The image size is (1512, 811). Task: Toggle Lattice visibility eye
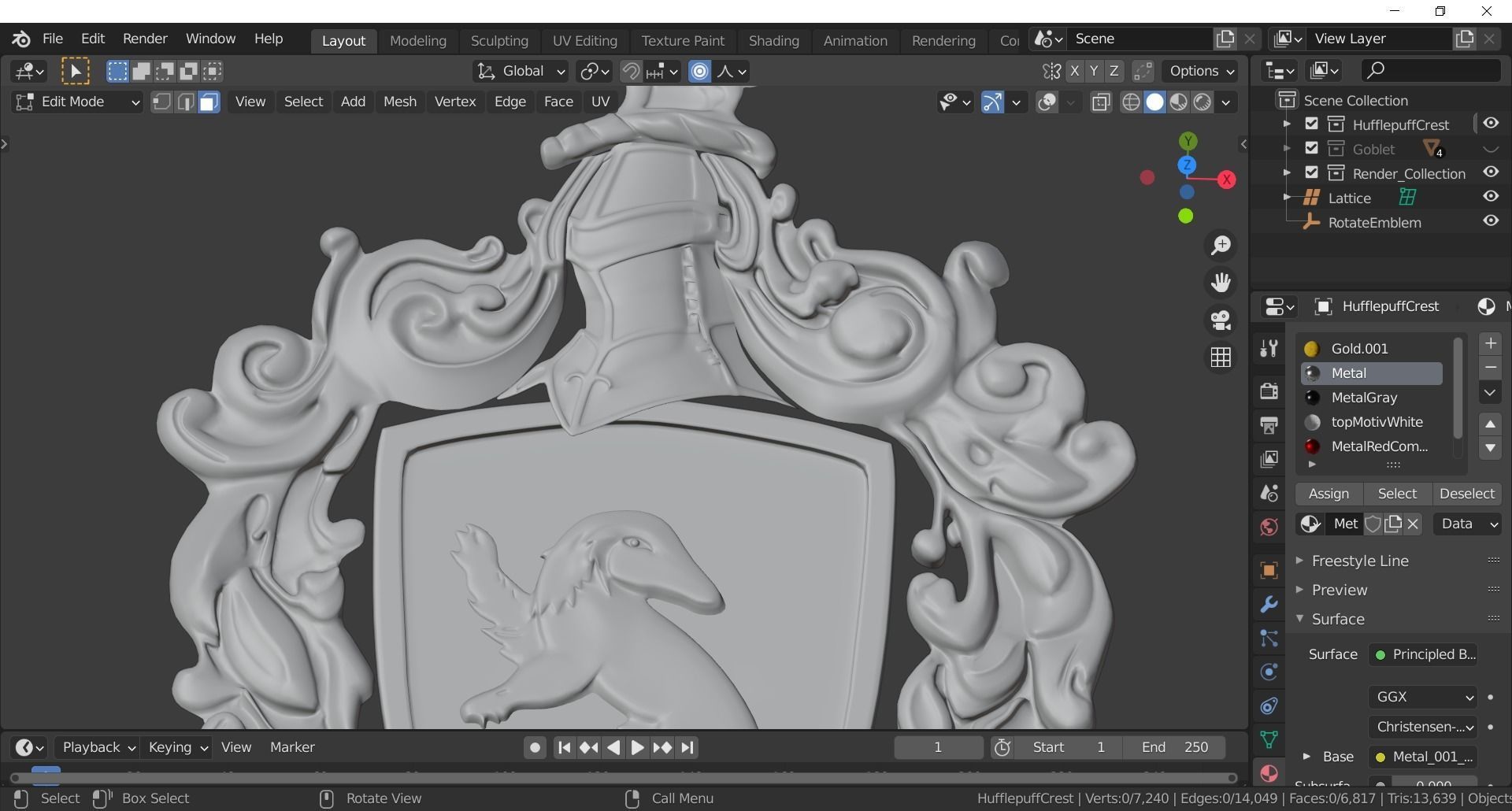click(x=1490, y=197)
